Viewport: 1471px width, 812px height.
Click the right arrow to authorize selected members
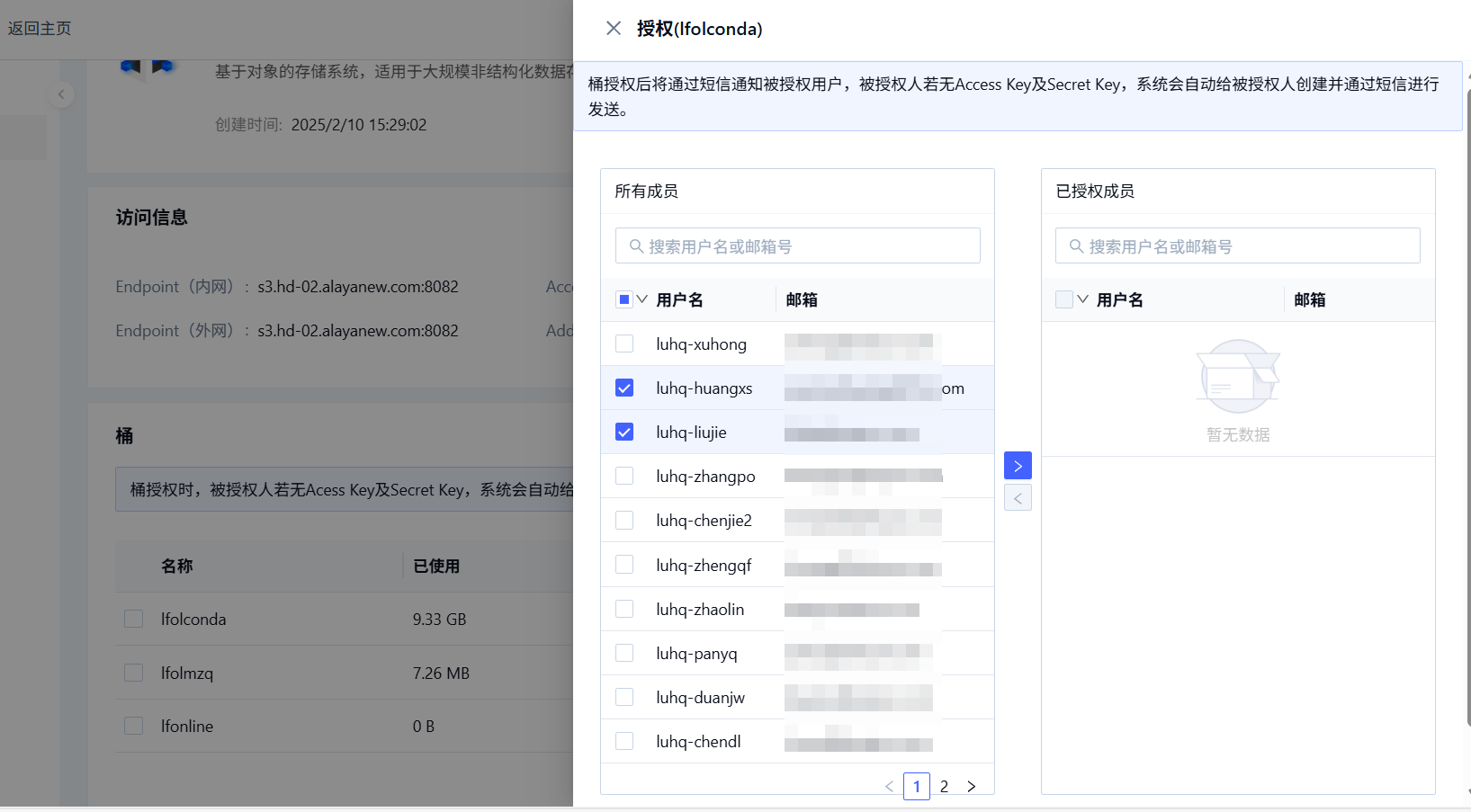click(1018, 465)
